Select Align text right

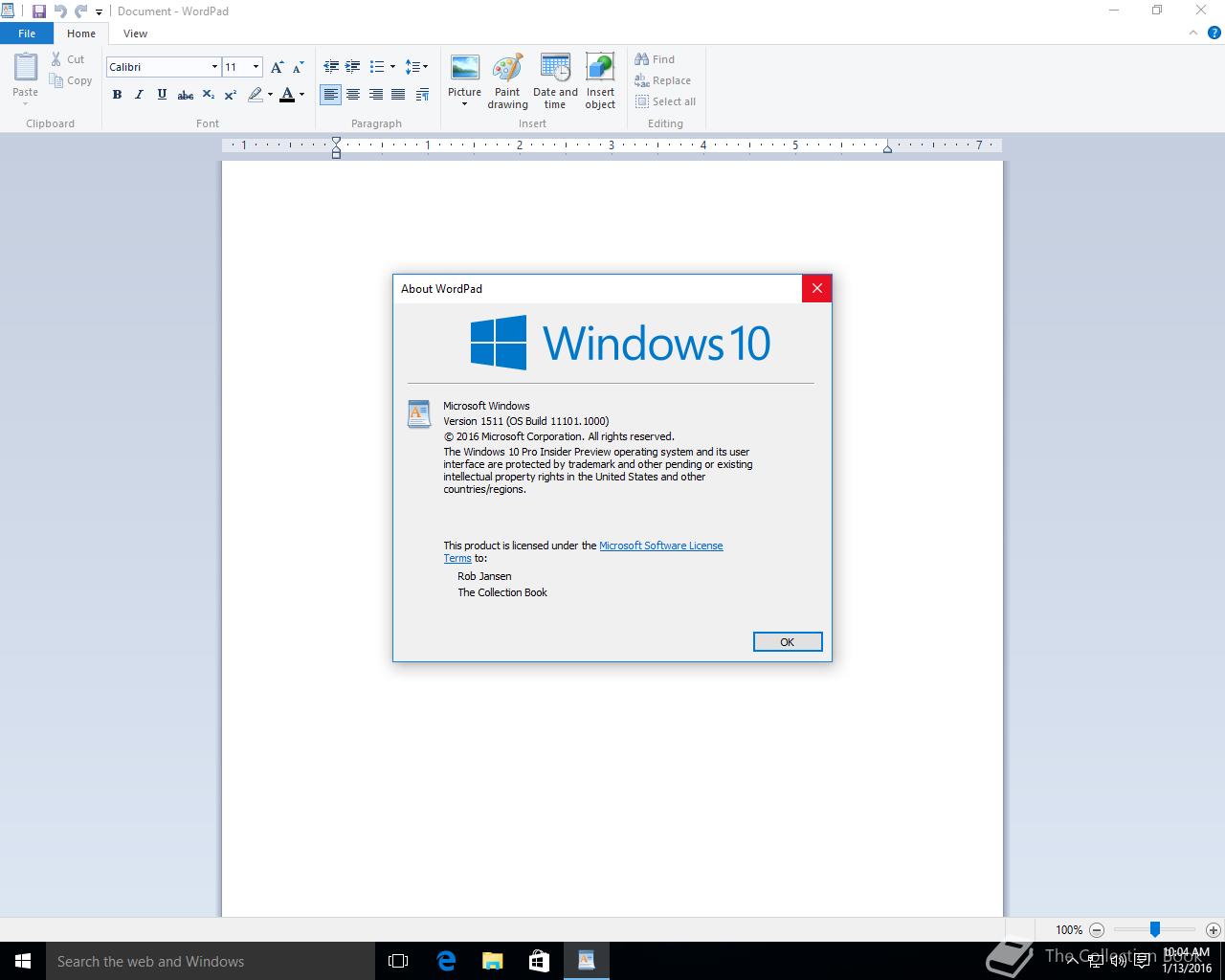coord(375,95)
